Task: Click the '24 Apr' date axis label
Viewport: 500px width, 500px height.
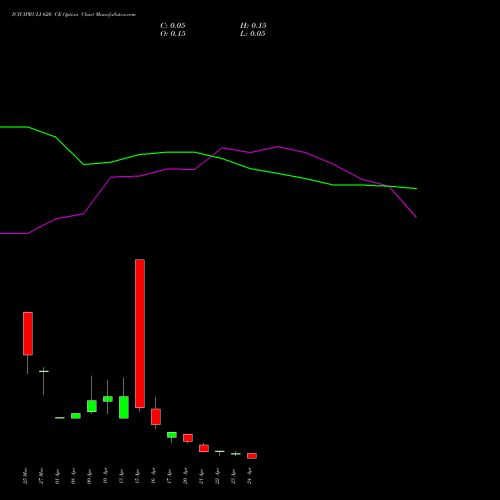Action: point(250,476)
